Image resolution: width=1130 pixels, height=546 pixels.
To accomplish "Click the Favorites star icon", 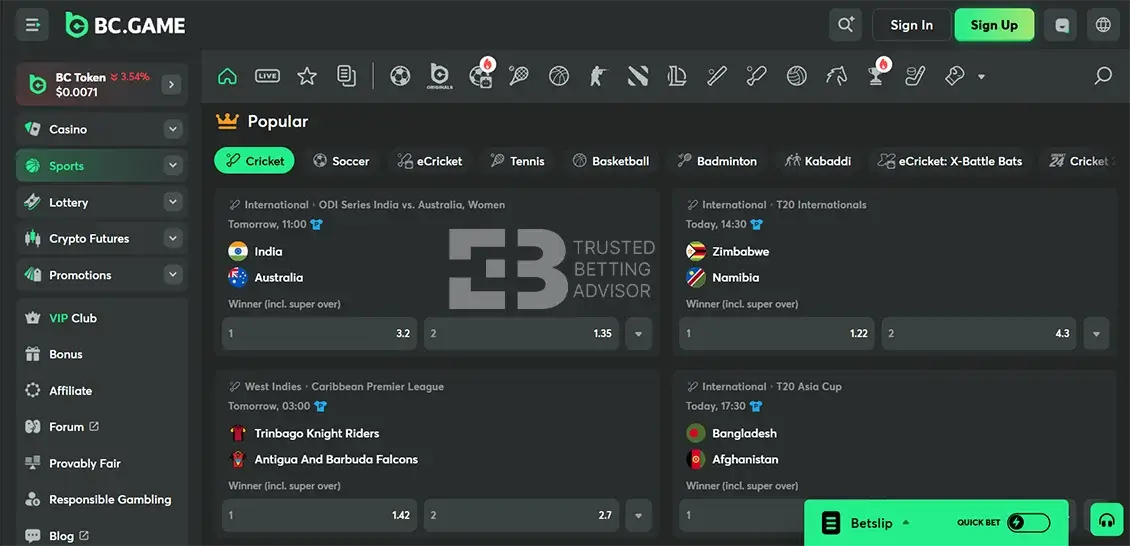I will tap(307, 76).
